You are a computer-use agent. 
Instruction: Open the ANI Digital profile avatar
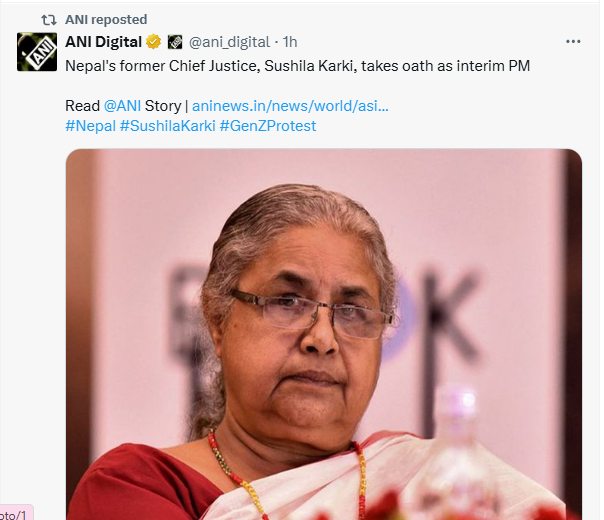(37, 51)
